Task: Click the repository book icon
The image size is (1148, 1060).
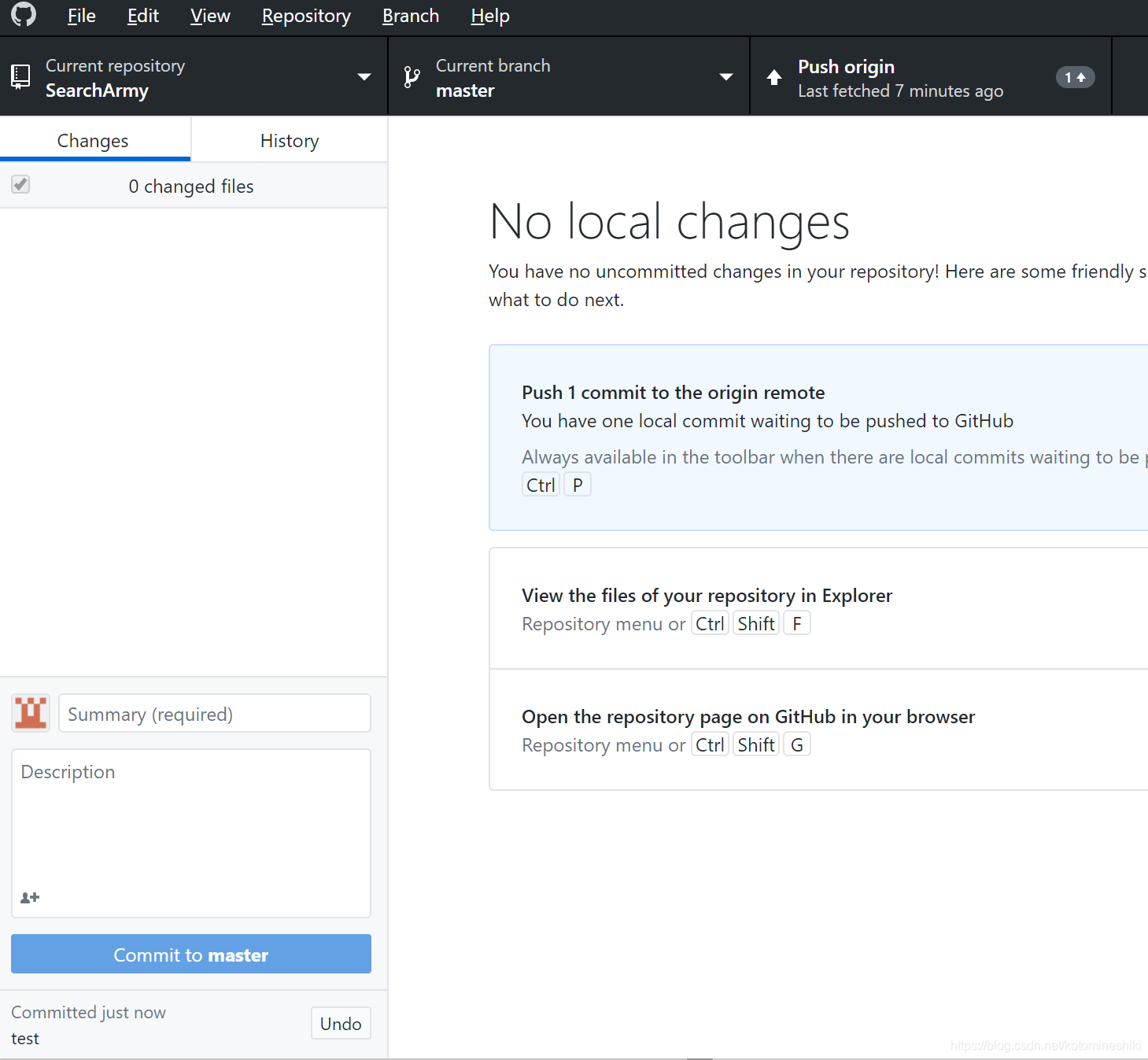Action: 20,76
